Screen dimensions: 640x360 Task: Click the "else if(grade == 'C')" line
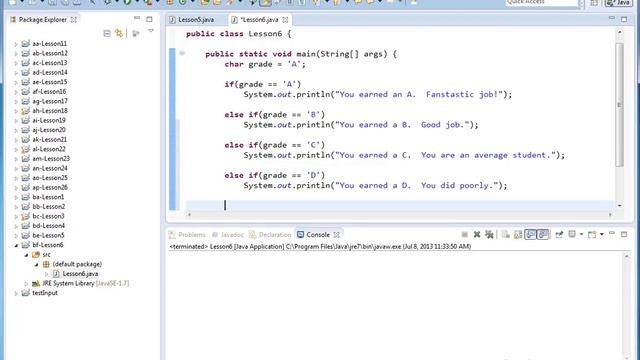point(275,145)
